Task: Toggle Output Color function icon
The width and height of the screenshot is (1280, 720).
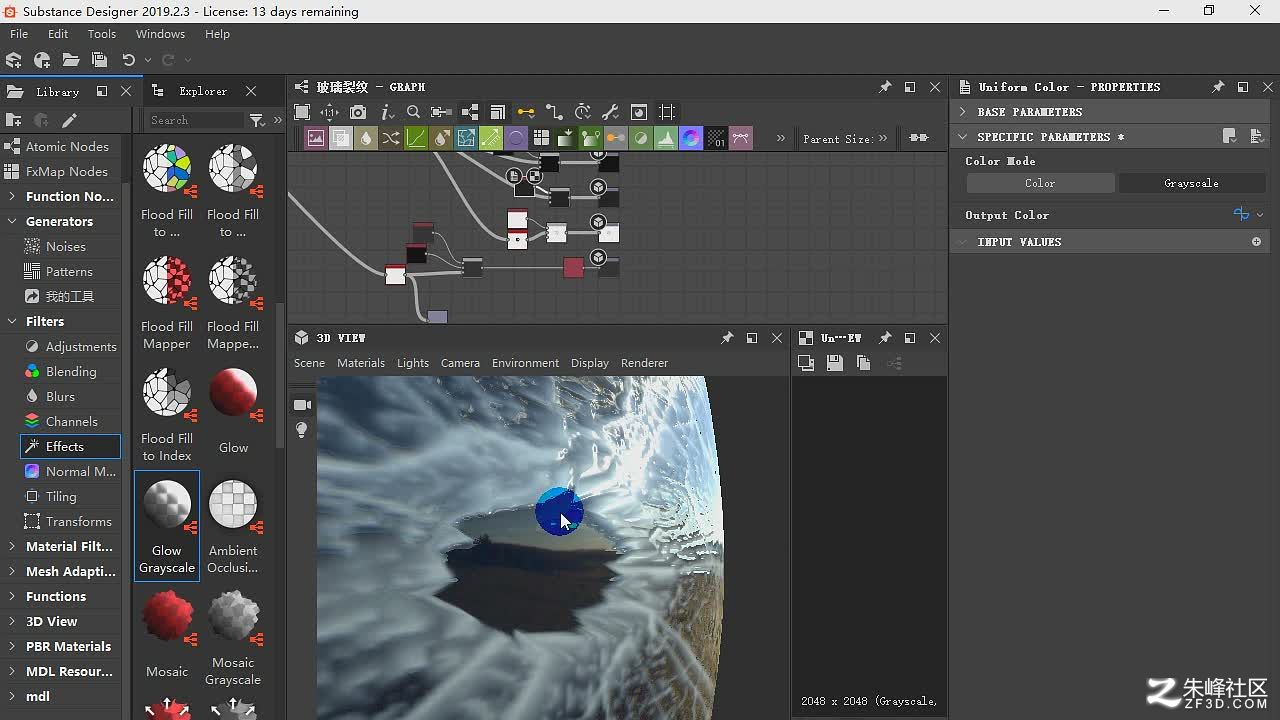Action: tap(1242, 214)
